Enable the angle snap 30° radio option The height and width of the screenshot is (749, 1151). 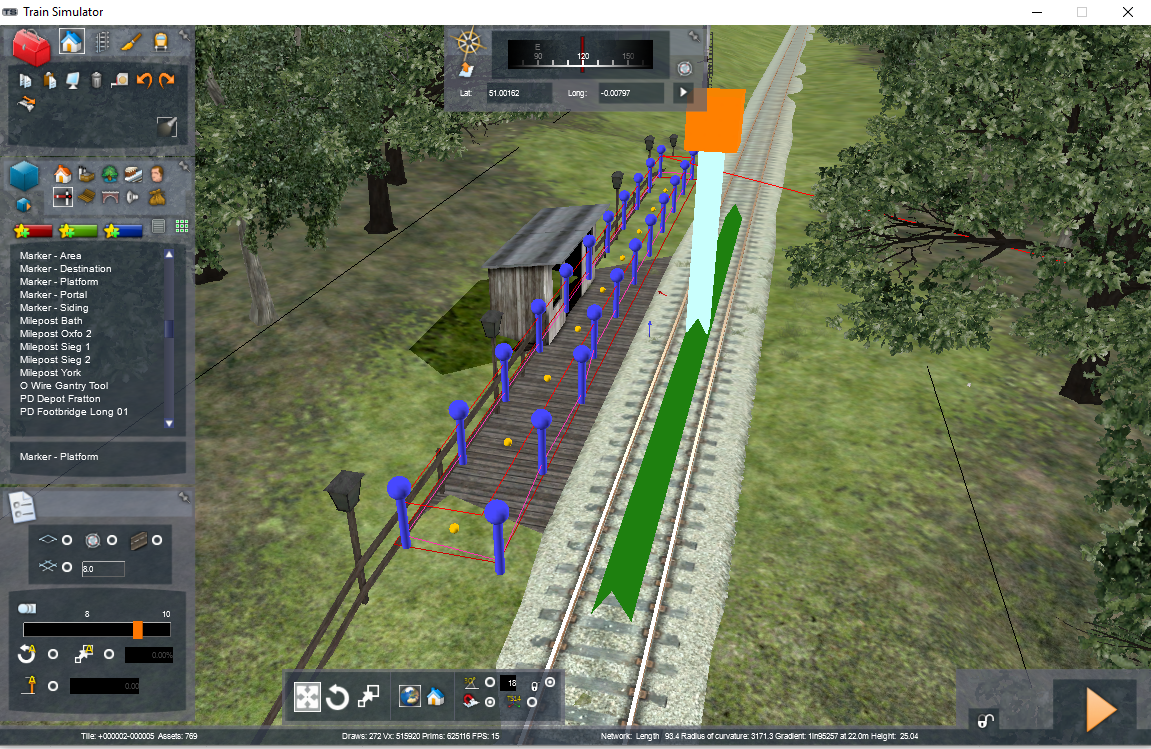[490, 683]
